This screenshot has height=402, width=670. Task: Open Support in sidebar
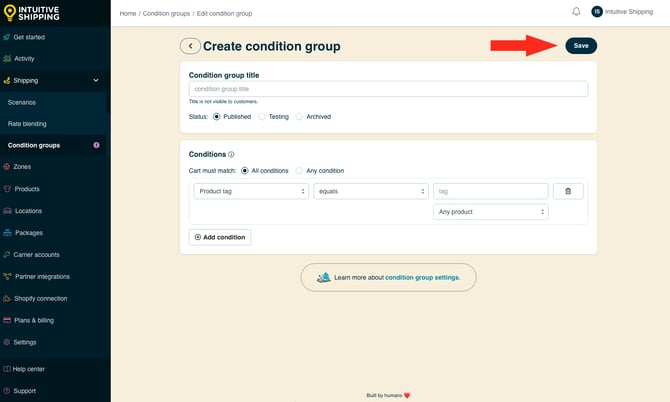pyautogui.click(x=24, y=391)
